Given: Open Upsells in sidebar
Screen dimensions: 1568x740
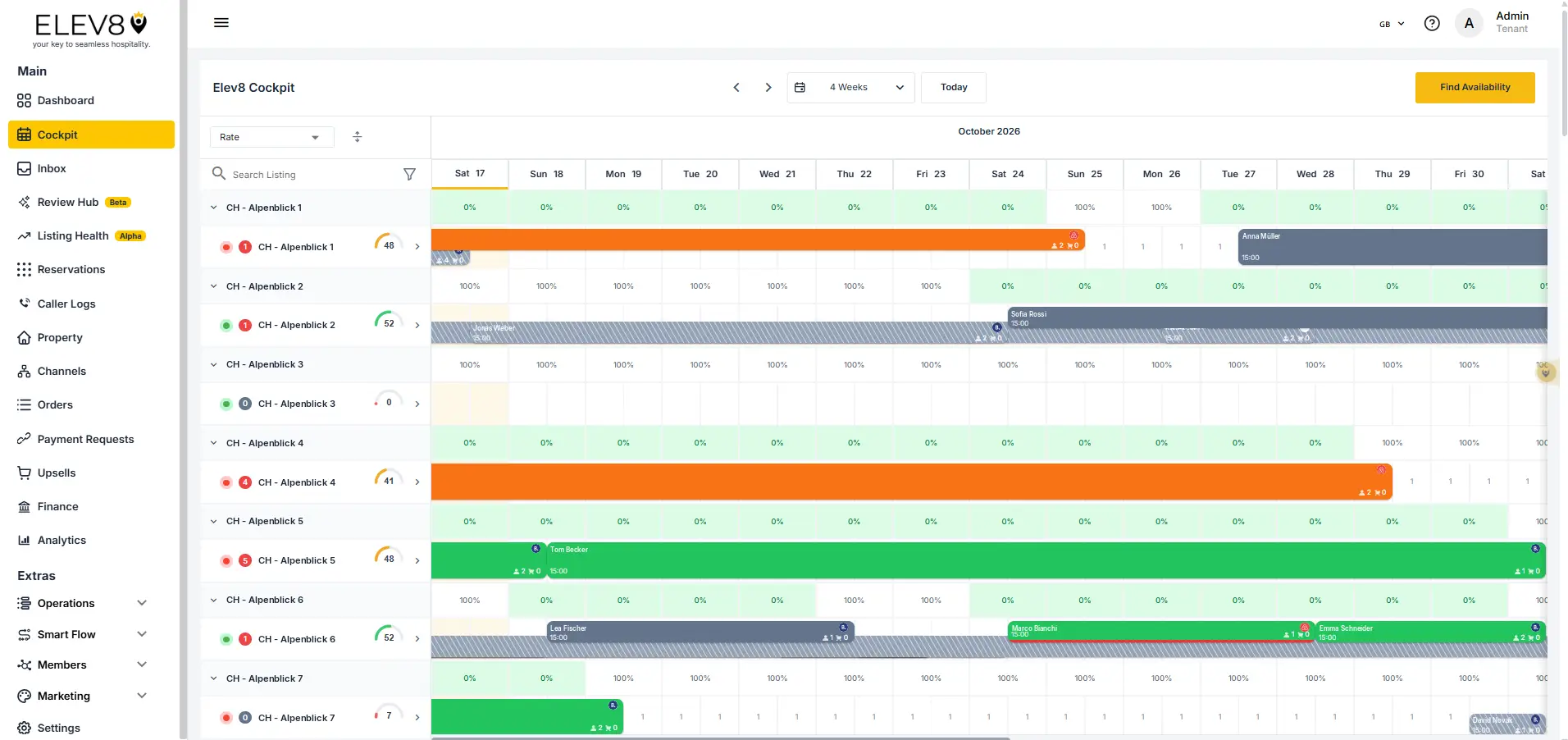Looking at the screenshot, I should pyautogui.click(x=91, y=473).
